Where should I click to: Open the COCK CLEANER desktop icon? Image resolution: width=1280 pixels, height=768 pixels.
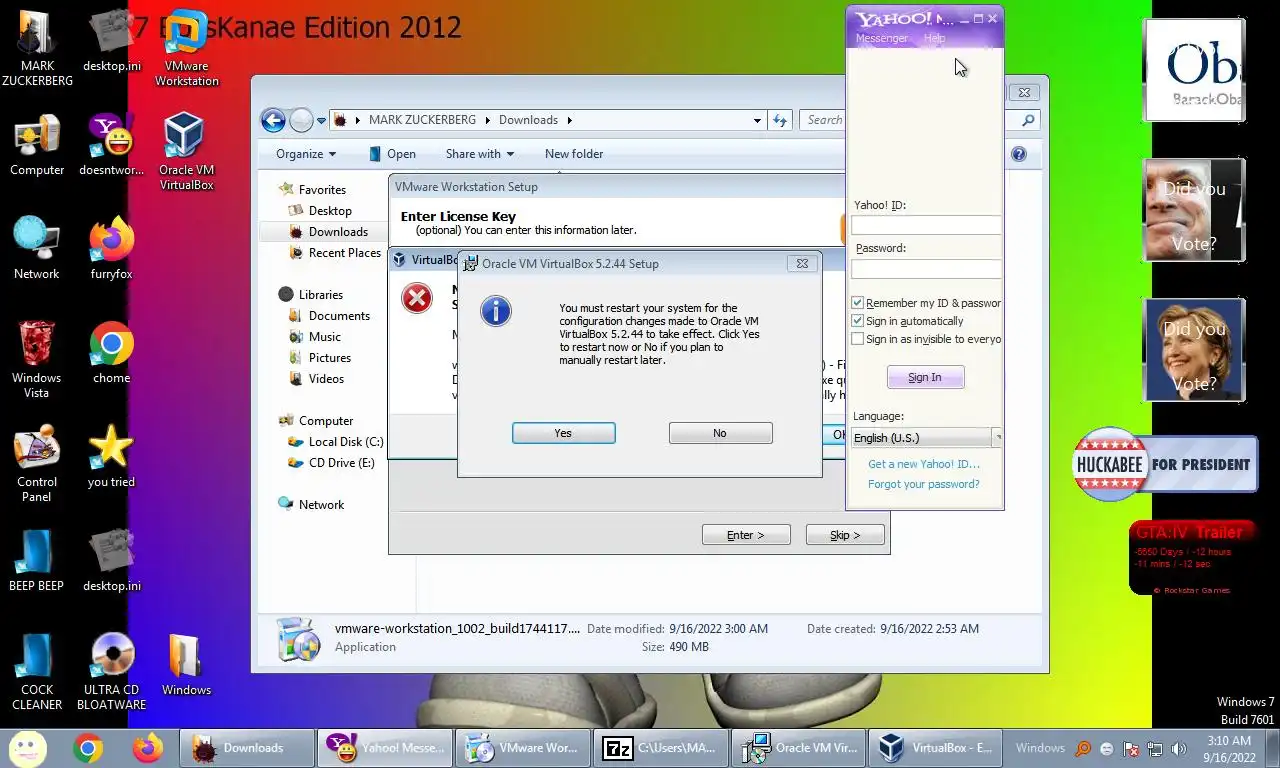(x=37, y=672)
